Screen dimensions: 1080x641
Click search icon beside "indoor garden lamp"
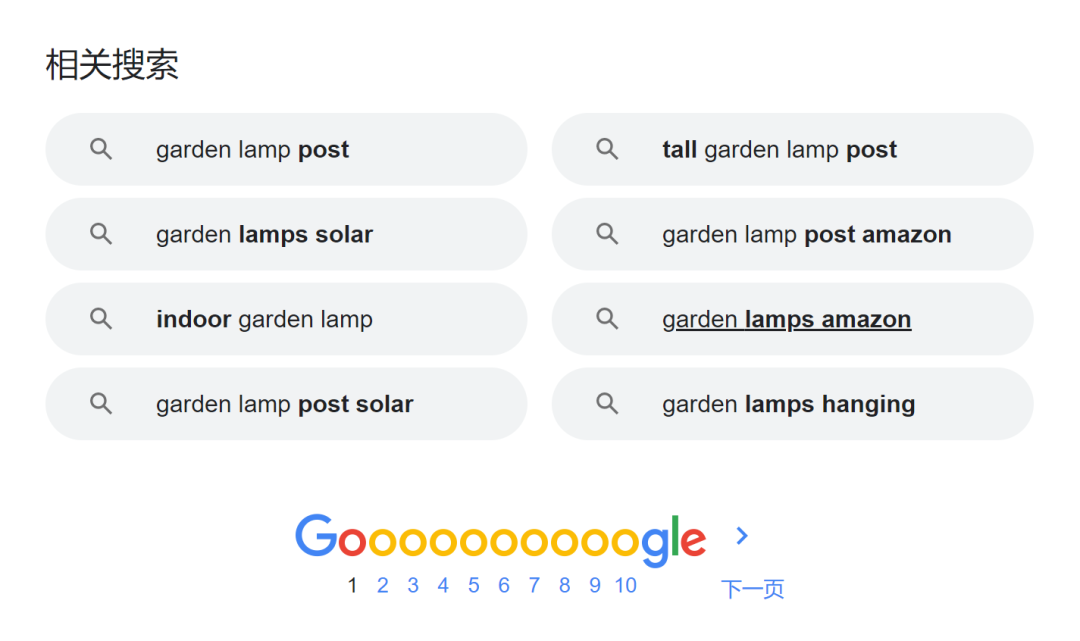[x=101, y=320]
